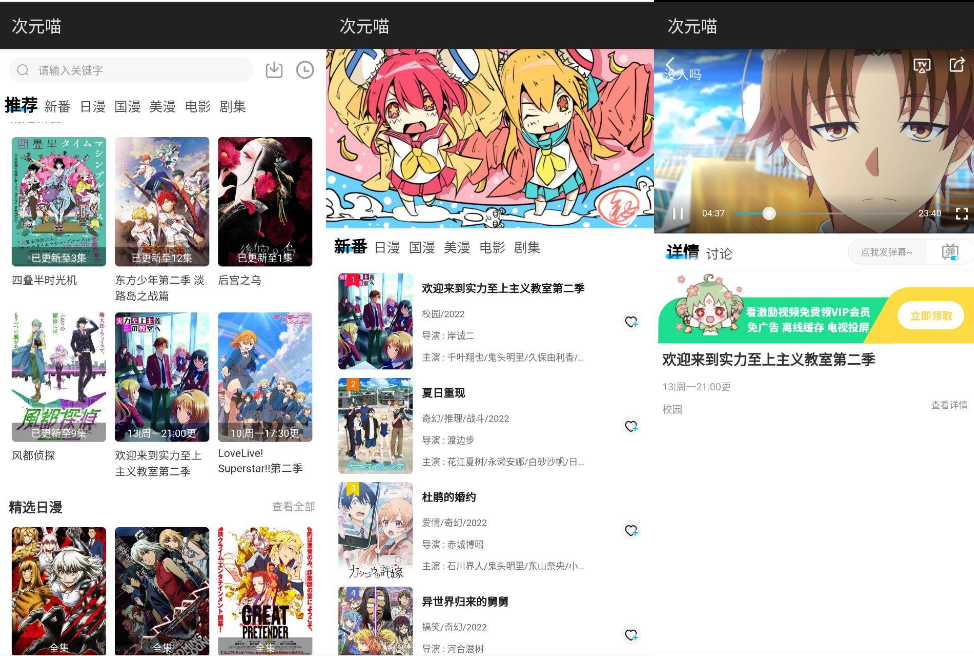Click title 夏日重现 in list
Viewport: 974px width, 656px height.
coord(444,393)
